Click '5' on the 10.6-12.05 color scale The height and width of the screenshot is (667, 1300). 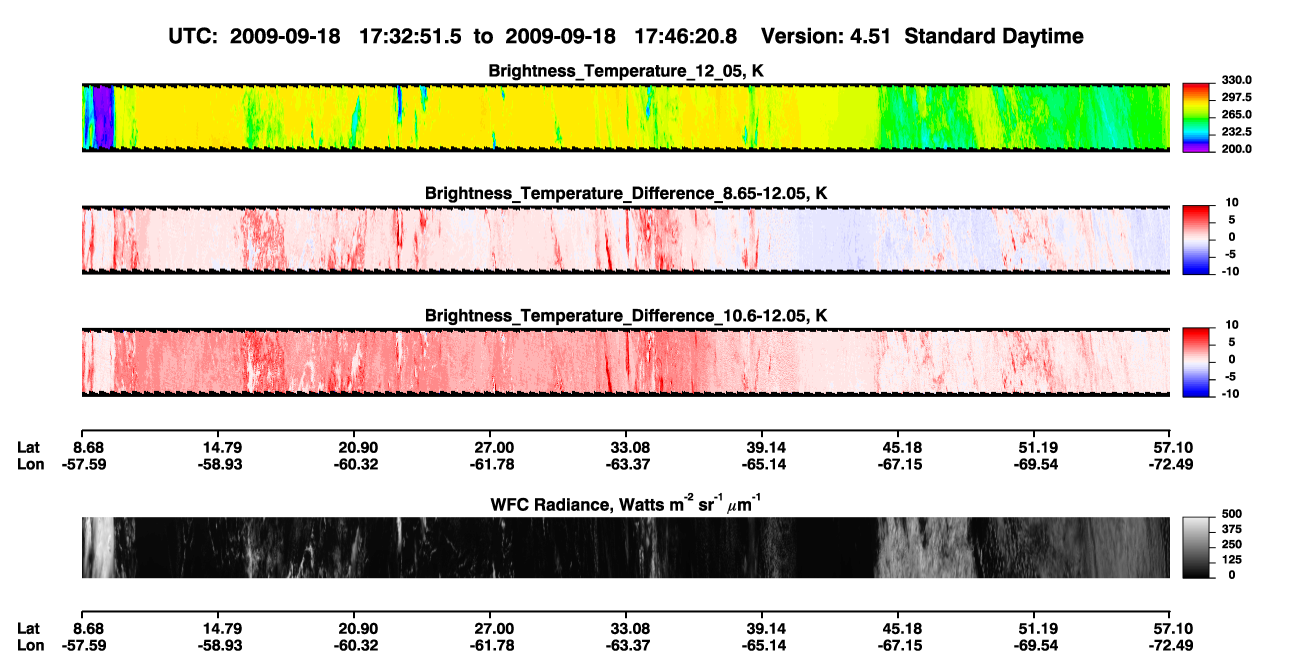point(1233,342)
